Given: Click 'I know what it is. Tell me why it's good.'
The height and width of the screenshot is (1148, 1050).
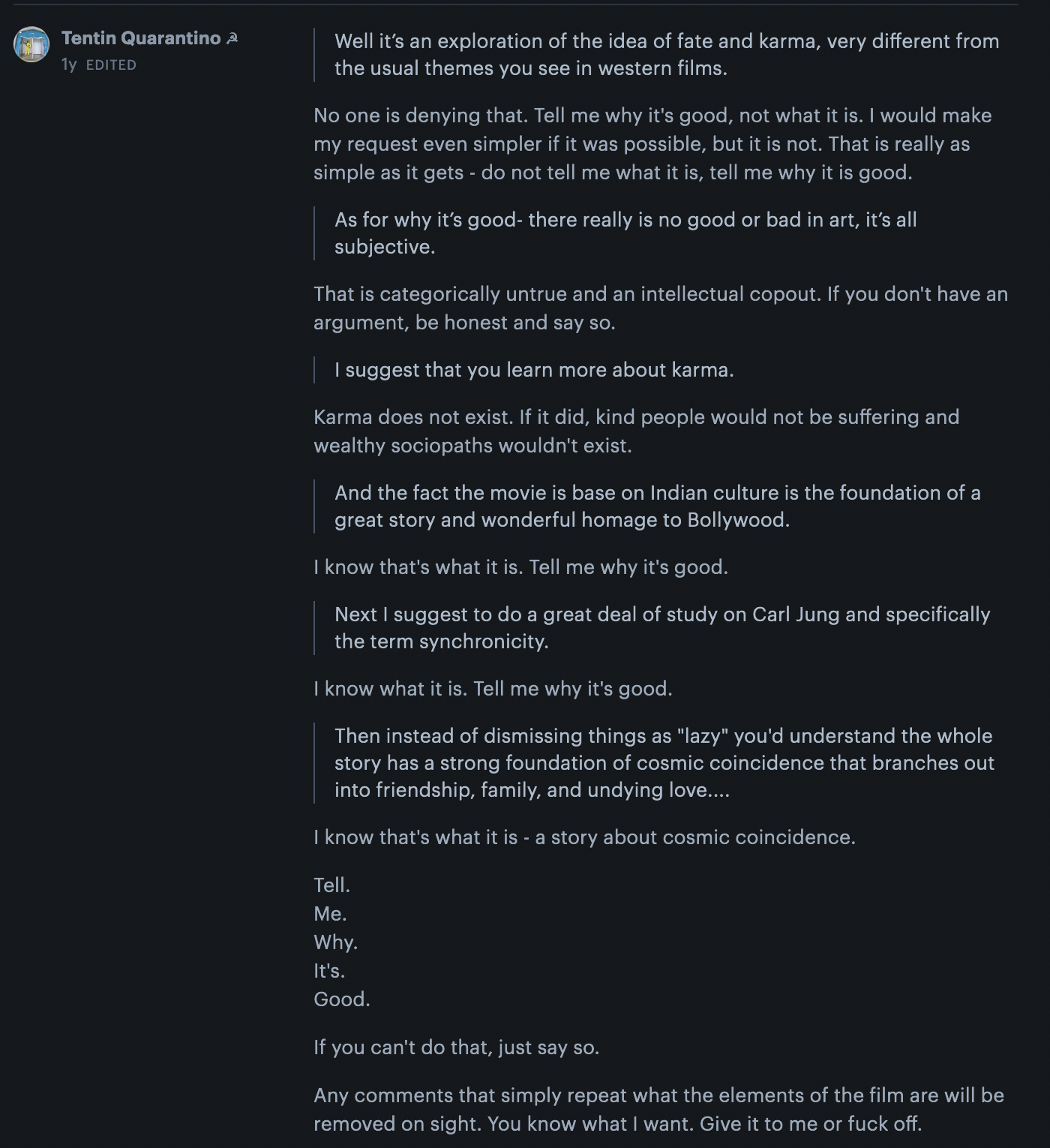Looking at the screenshot, I should pos(493,689).
